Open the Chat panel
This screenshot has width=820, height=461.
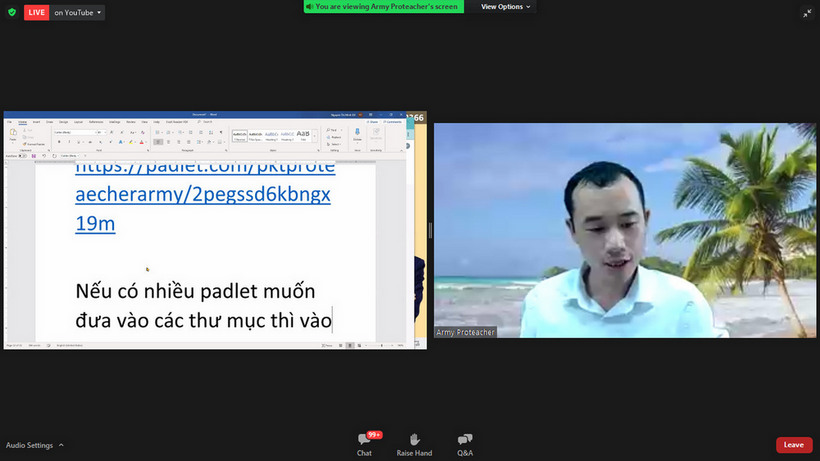[x=365, y=444]
